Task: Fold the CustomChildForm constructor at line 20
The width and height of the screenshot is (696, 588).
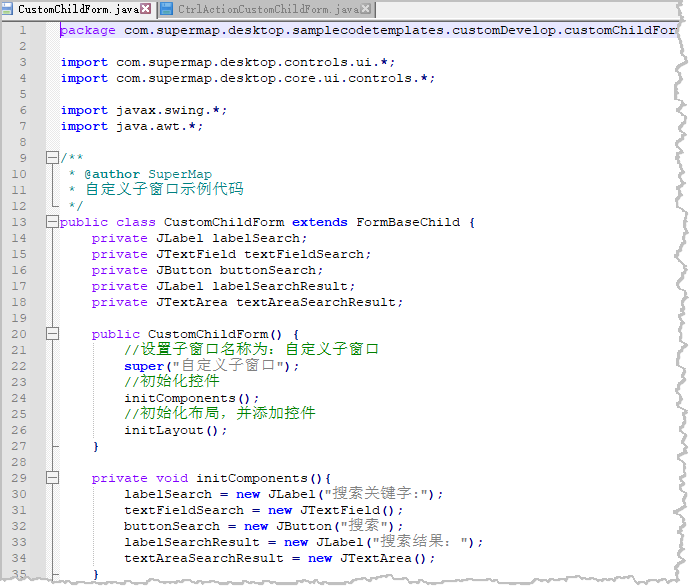Action: 52,334
